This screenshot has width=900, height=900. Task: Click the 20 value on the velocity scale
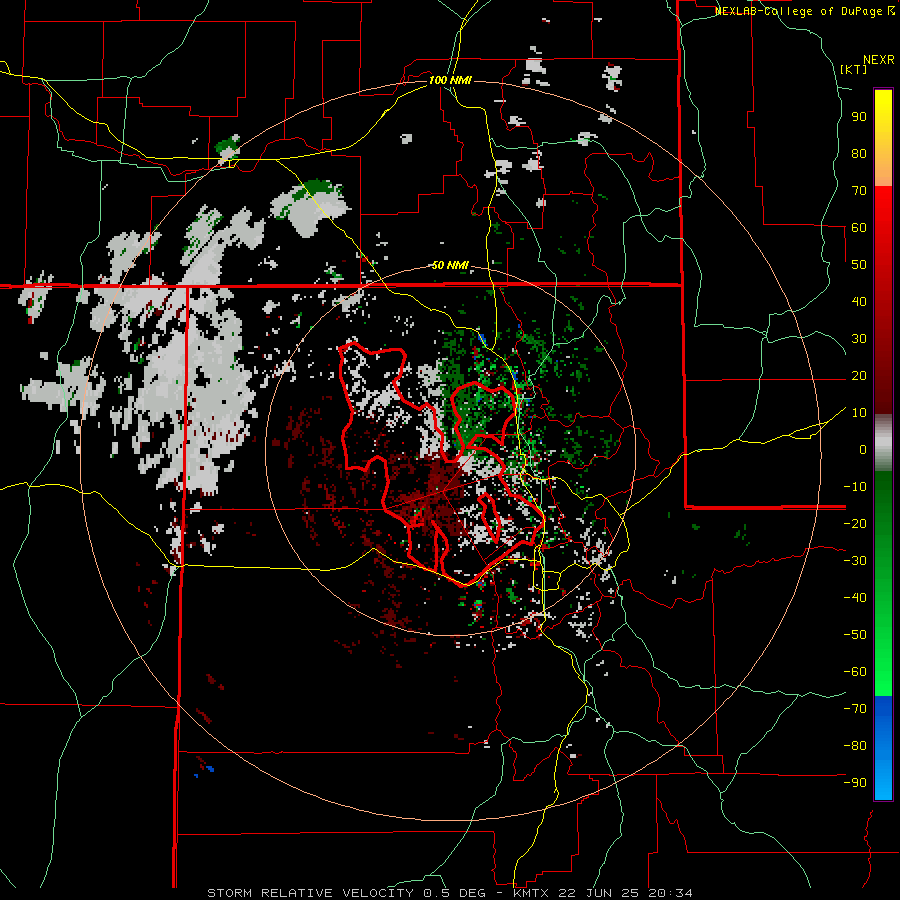859,376
